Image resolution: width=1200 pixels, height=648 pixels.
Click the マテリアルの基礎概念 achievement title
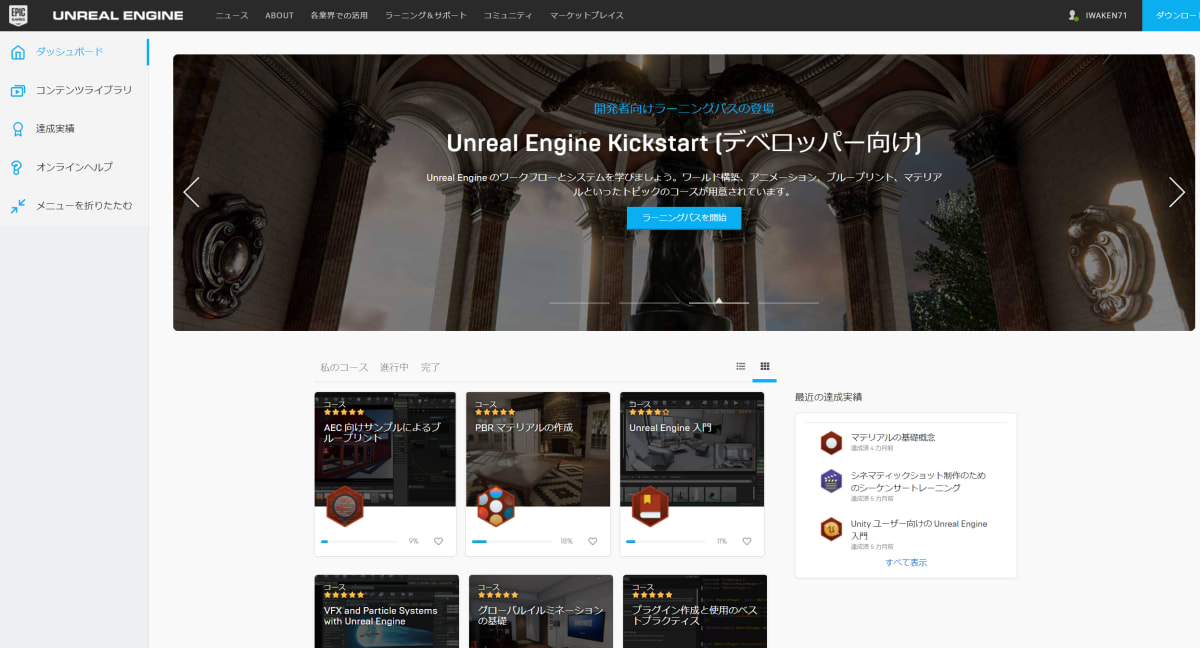(x=893, y=438)
